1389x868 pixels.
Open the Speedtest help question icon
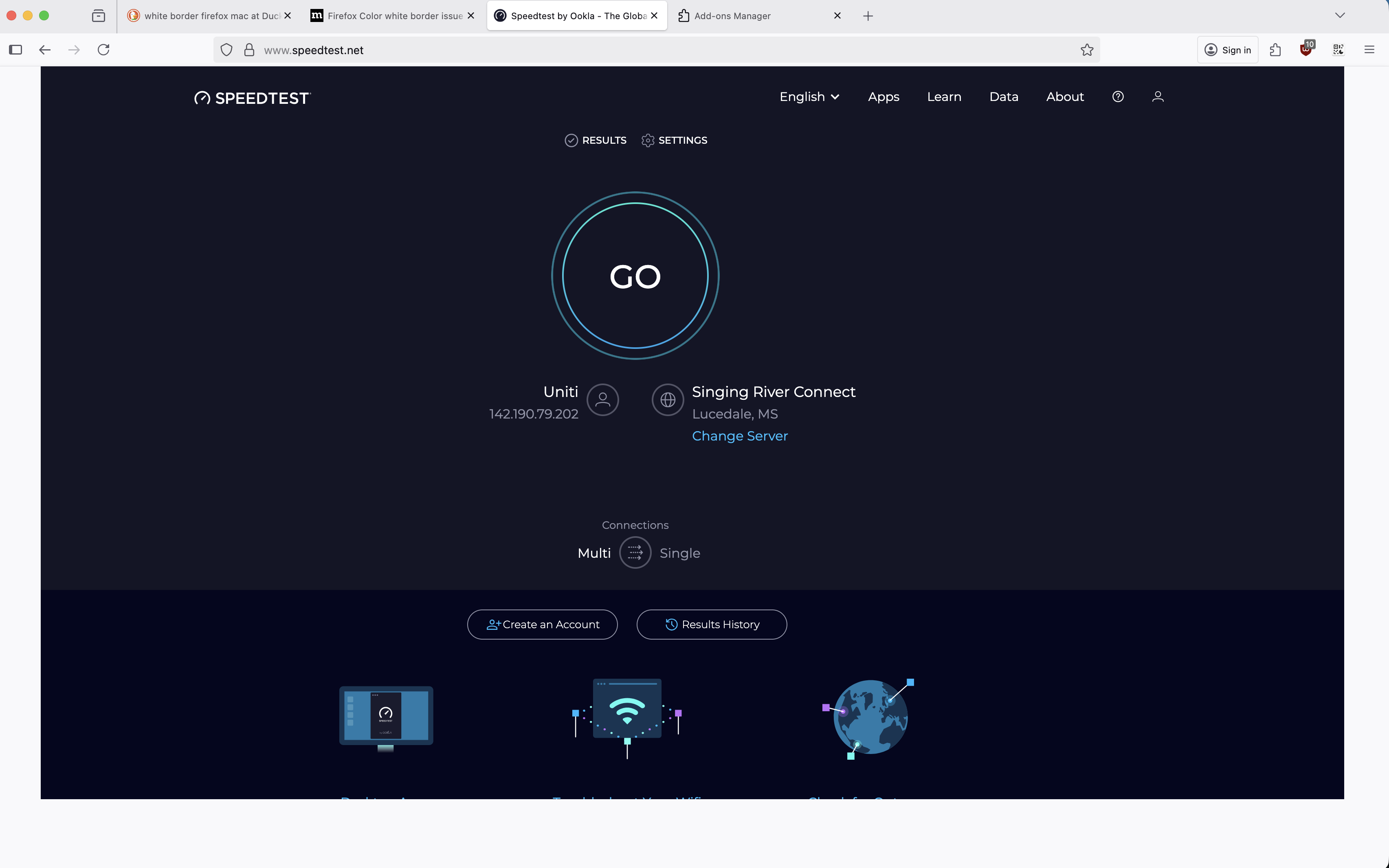pyautogui.click(x=1117, y=96)
